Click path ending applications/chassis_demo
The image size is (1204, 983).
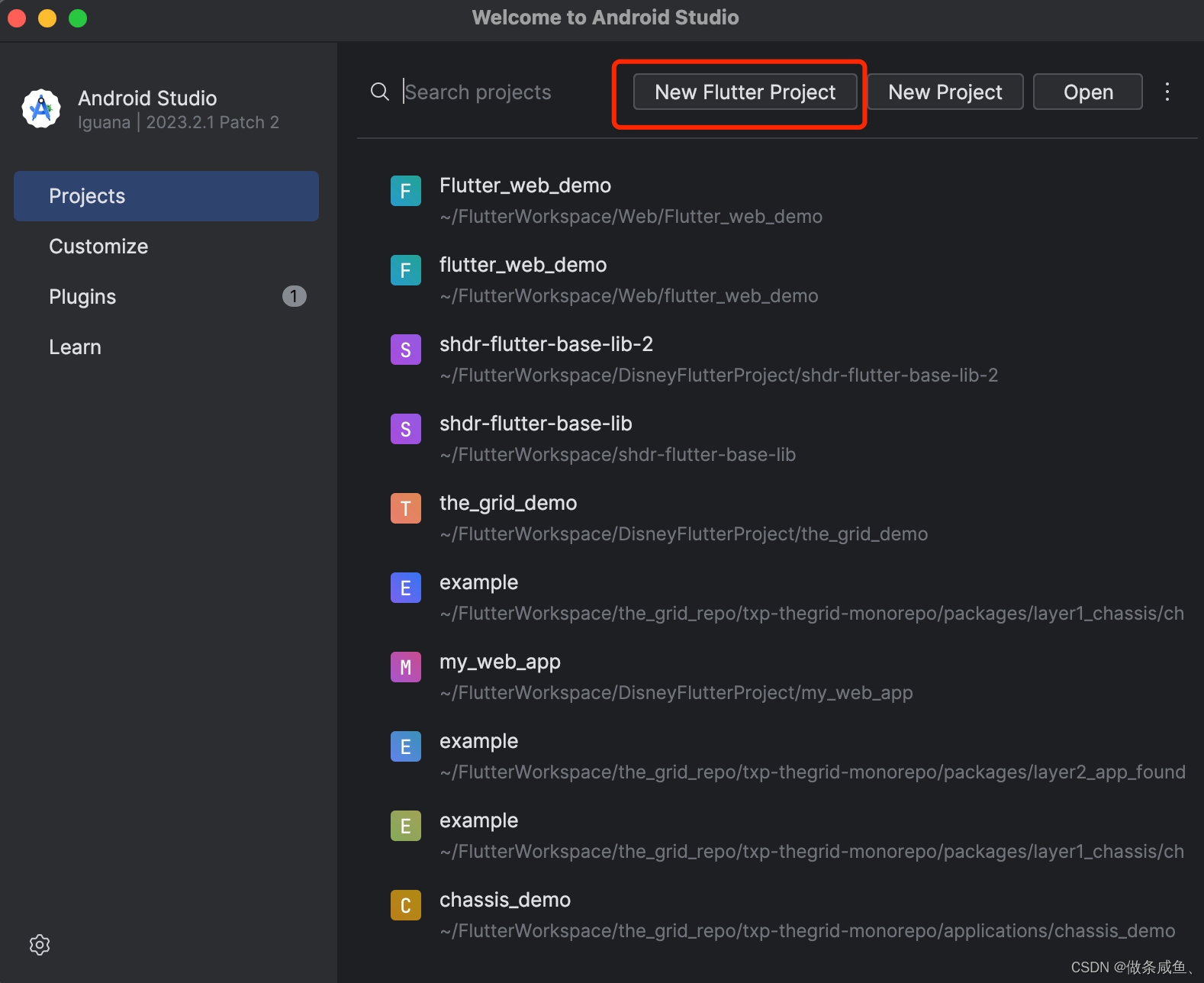click(x=807, y=931)
